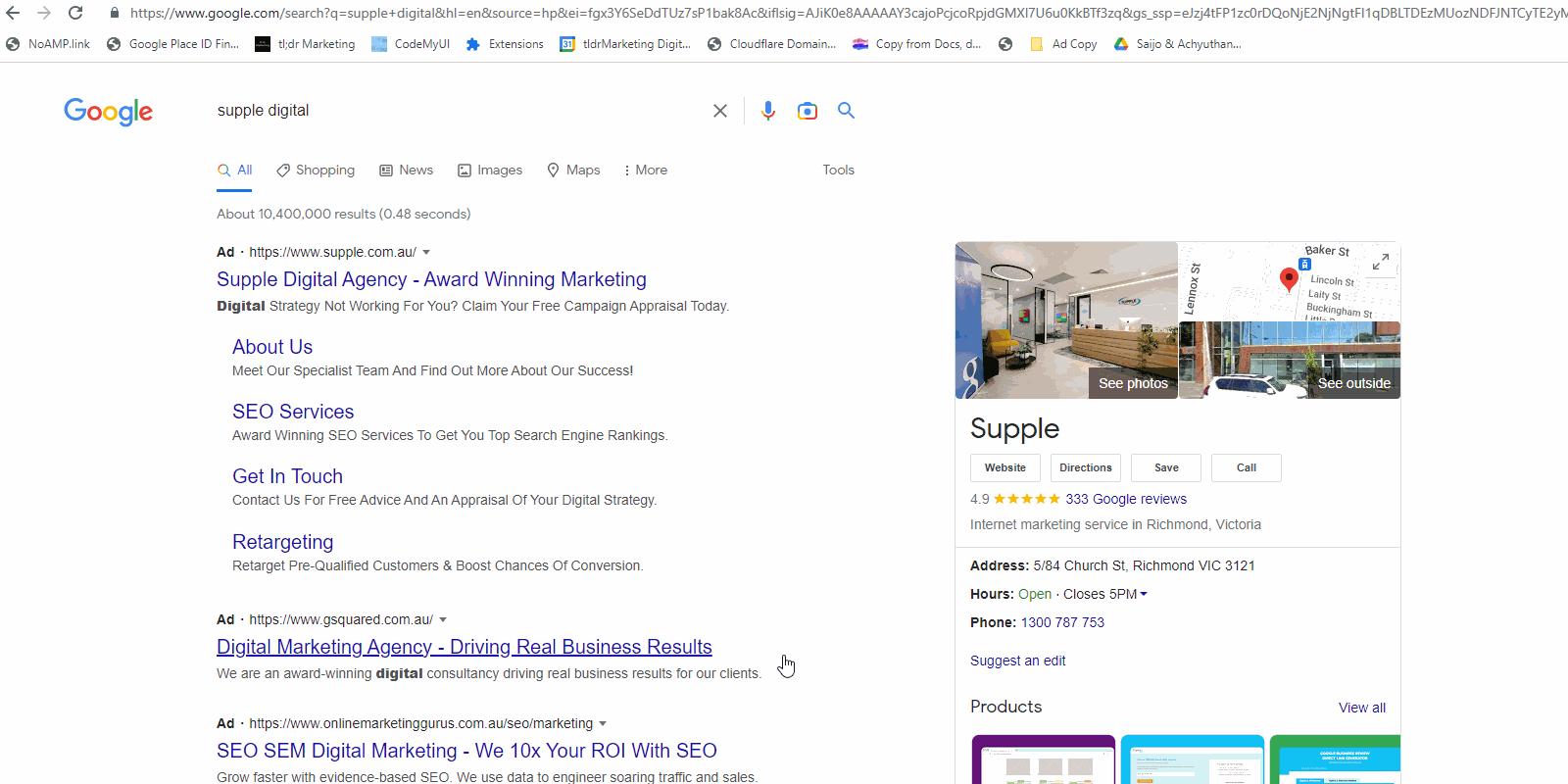Expand supple.com.au ad dropdown arrow
Screen dimensions: 1568x784
click(x=426, y=253)
